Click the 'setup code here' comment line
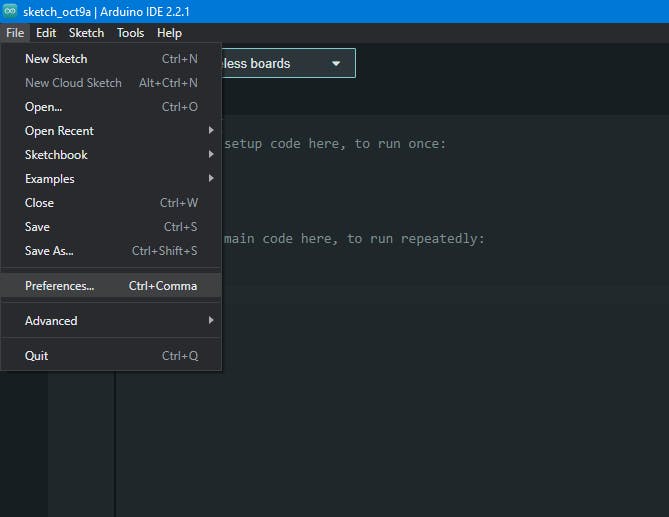 click(x=335, y=144)
